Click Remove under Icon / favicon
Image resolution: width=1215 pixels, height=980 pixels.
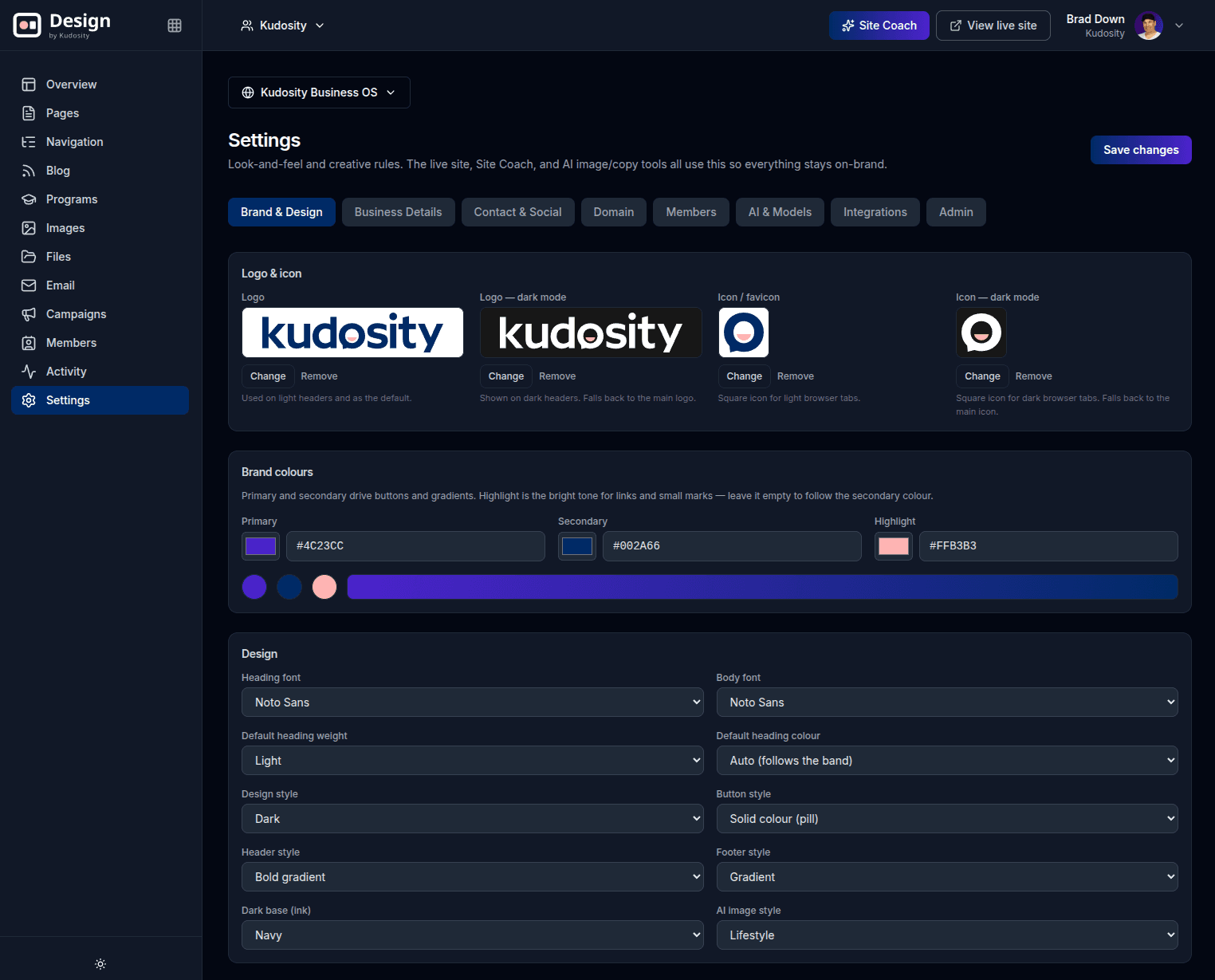796,376
